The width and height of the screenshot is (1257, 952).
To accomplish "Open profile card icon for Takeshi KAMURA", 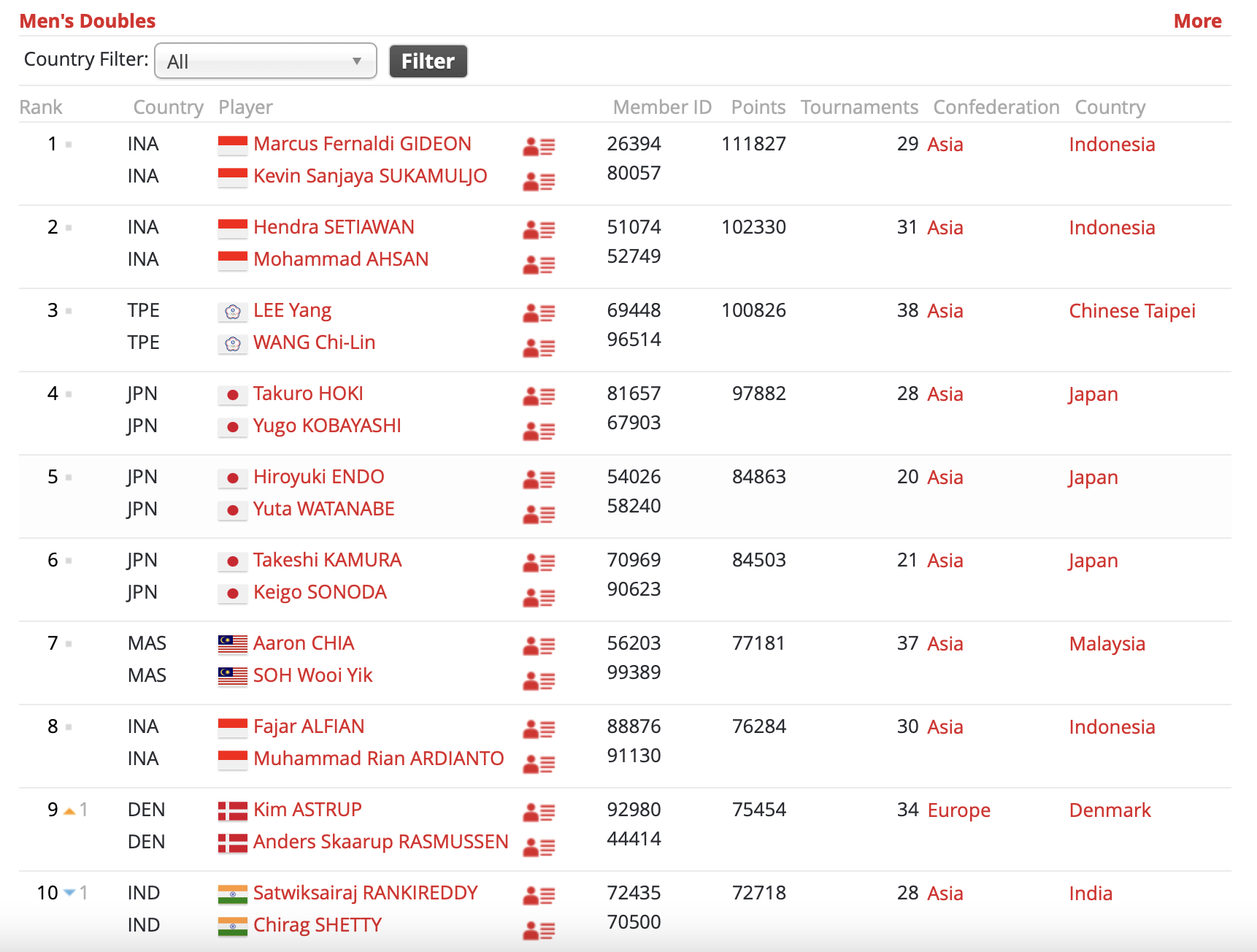I will (x=539, y=563).
